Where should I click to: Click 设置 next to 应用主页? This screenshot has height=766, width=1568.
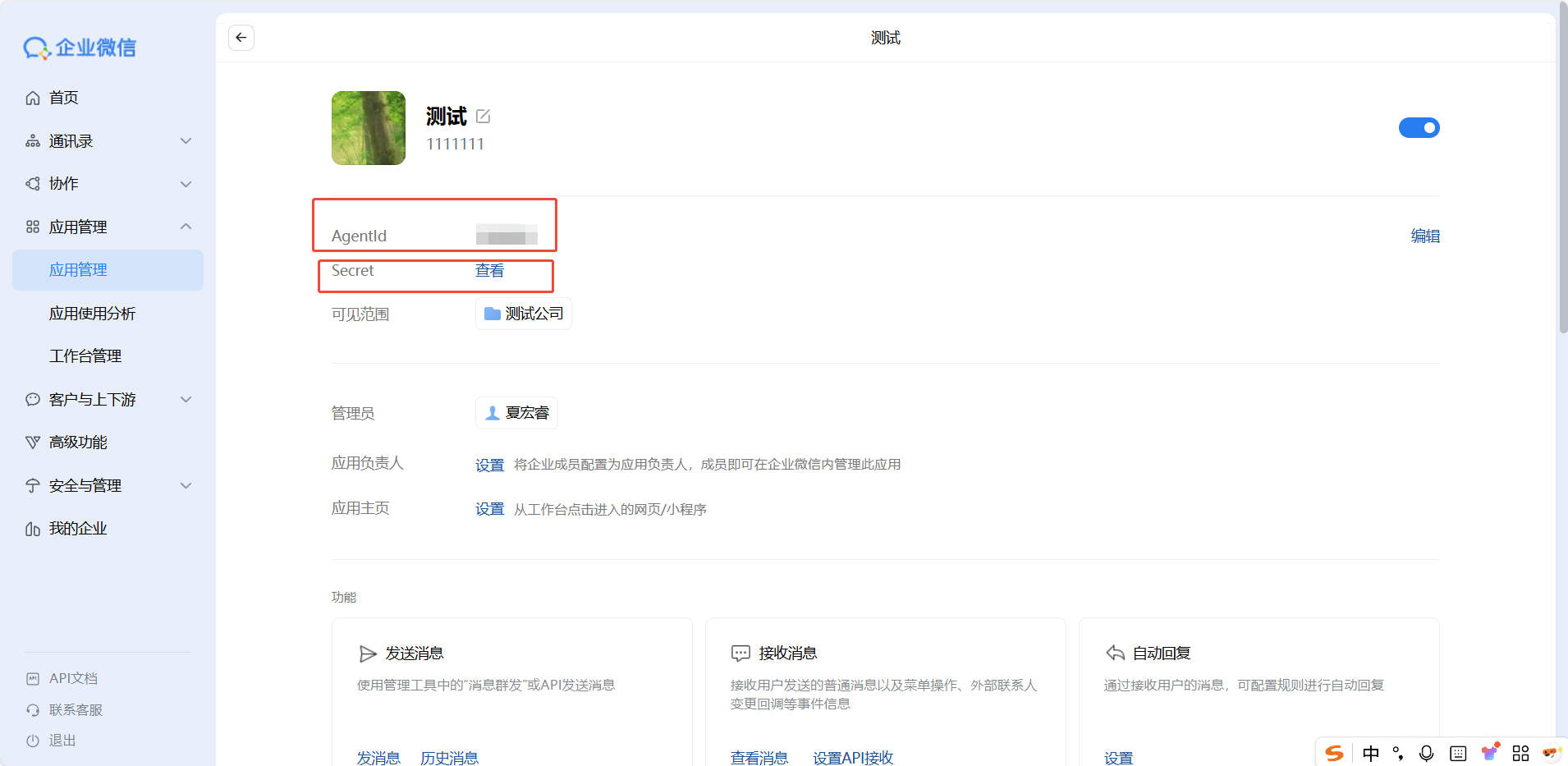[489, 510]
